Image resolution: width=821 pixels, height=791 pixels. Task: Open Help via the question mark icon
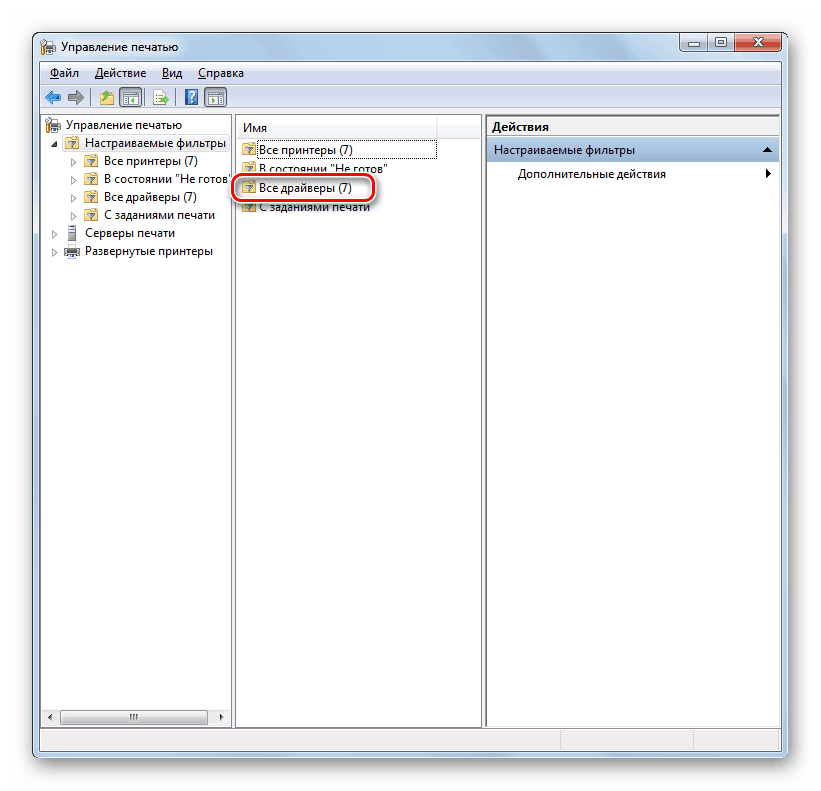(x=192, y=97)
